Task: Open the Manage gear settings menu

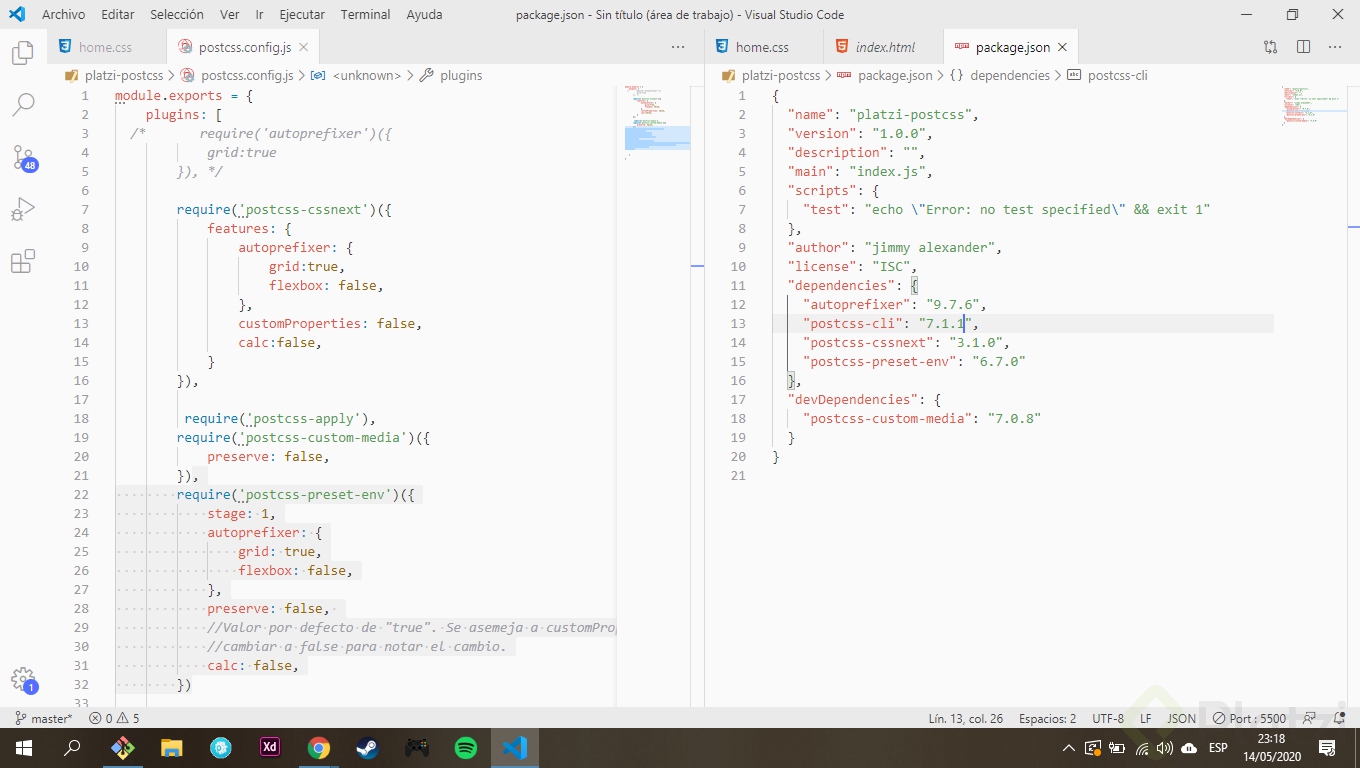Action: pos(22,679)
